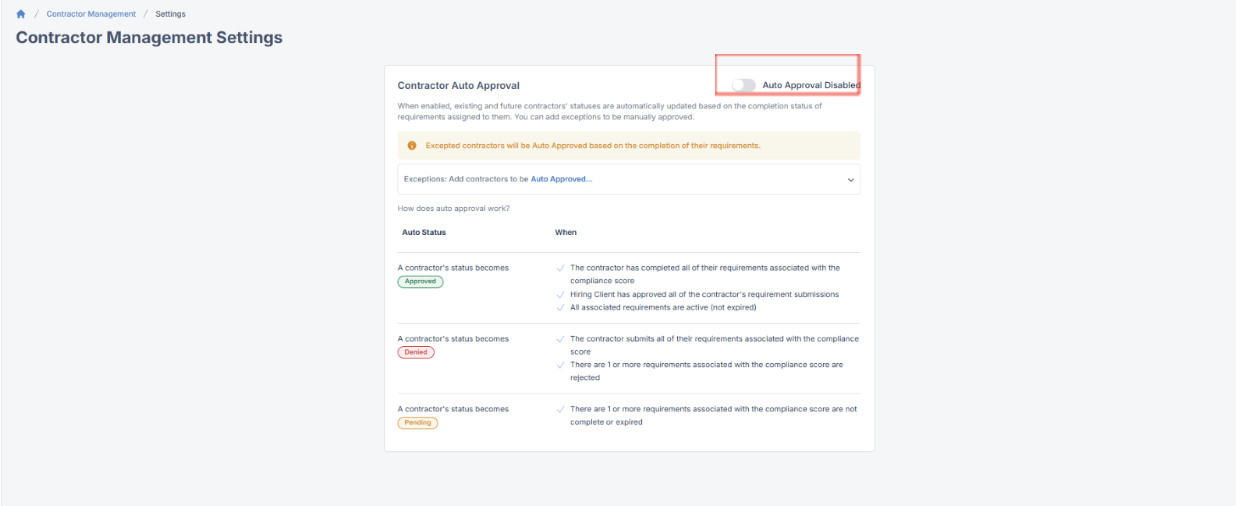Click the Contractor Auto Approval heading
The image size is (1236, 506).
coord(459,86)
